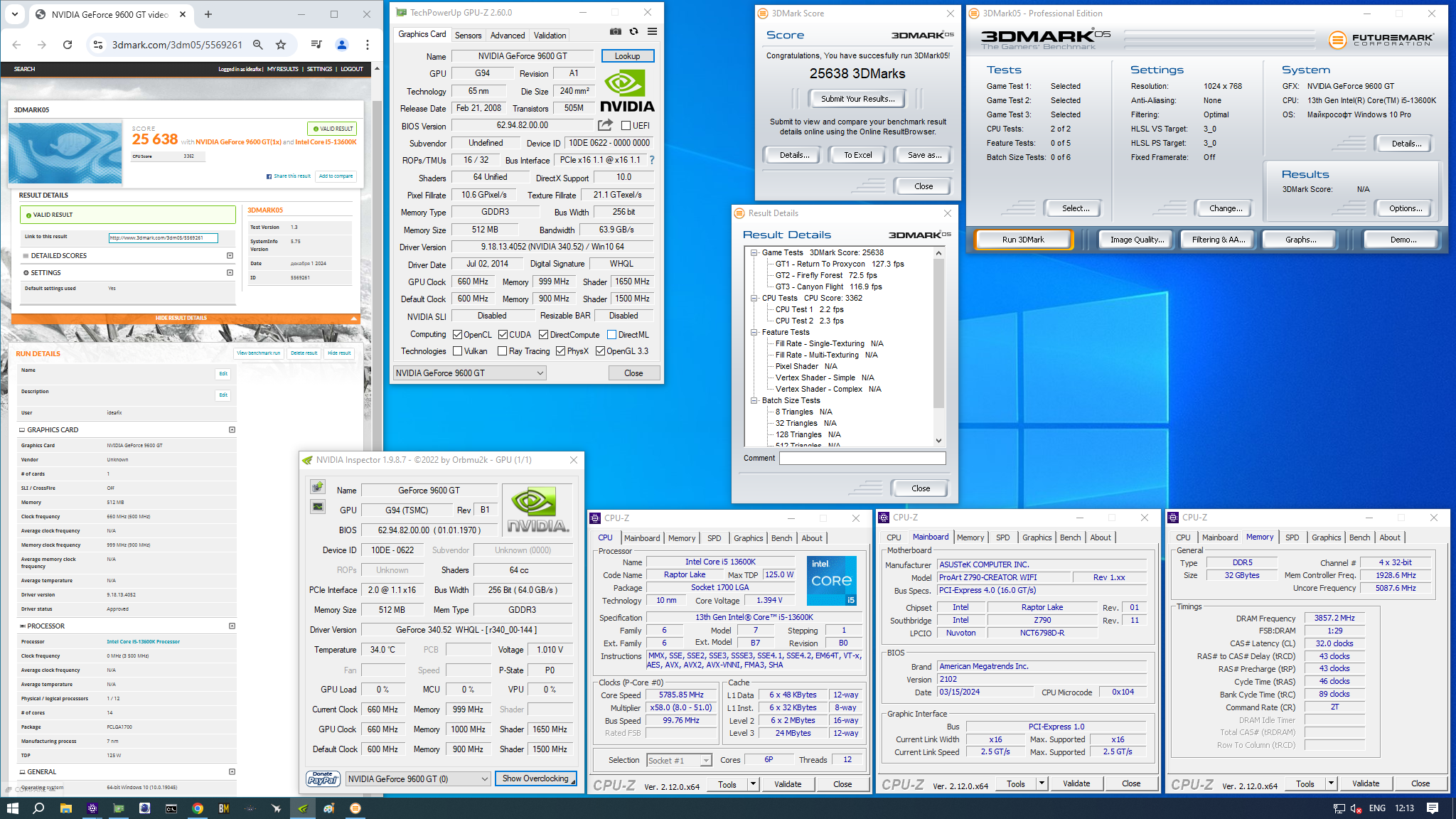The width and height of the screenshot is (1456, 819).
Task: Click the NVIDIA logo in GPU-Z
Action: pos(626,91)
